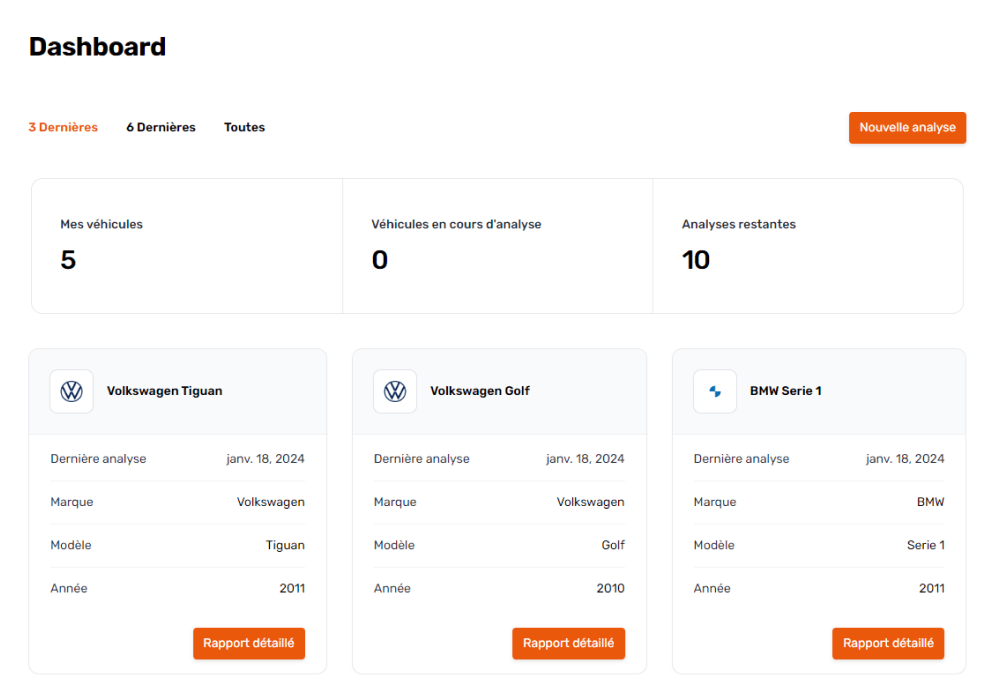Click the Volkswagen Tiguan card title

(x=165, y=391)
